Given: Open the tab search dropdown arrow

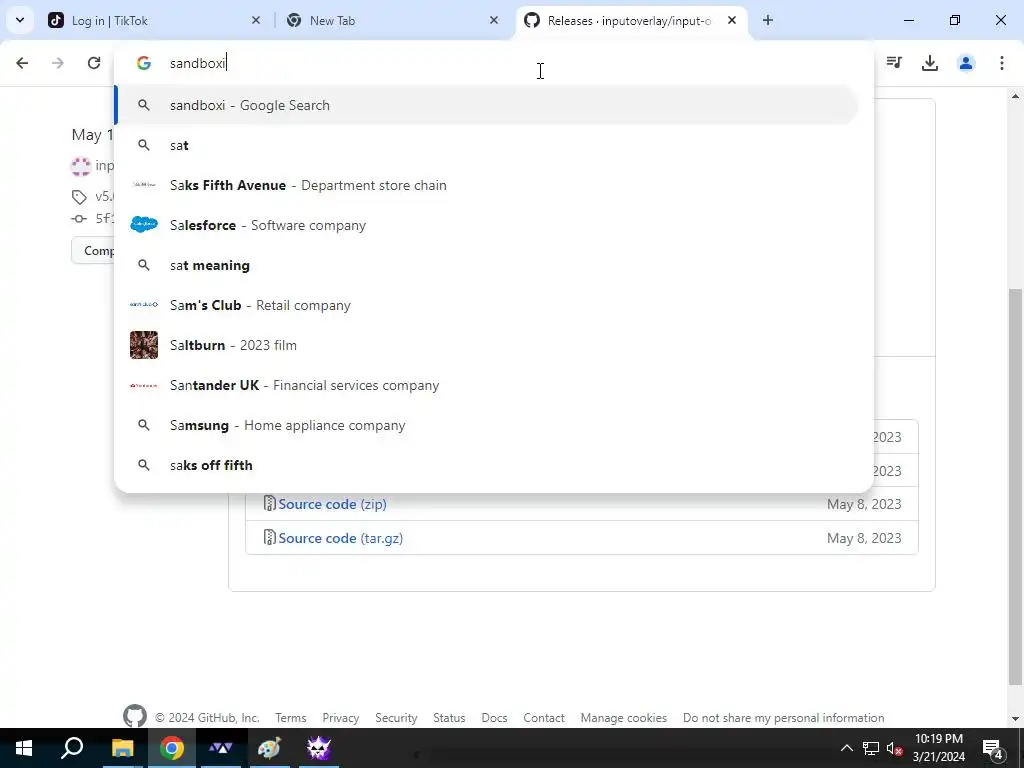Looking at the screenshot, I should [20, 20].
